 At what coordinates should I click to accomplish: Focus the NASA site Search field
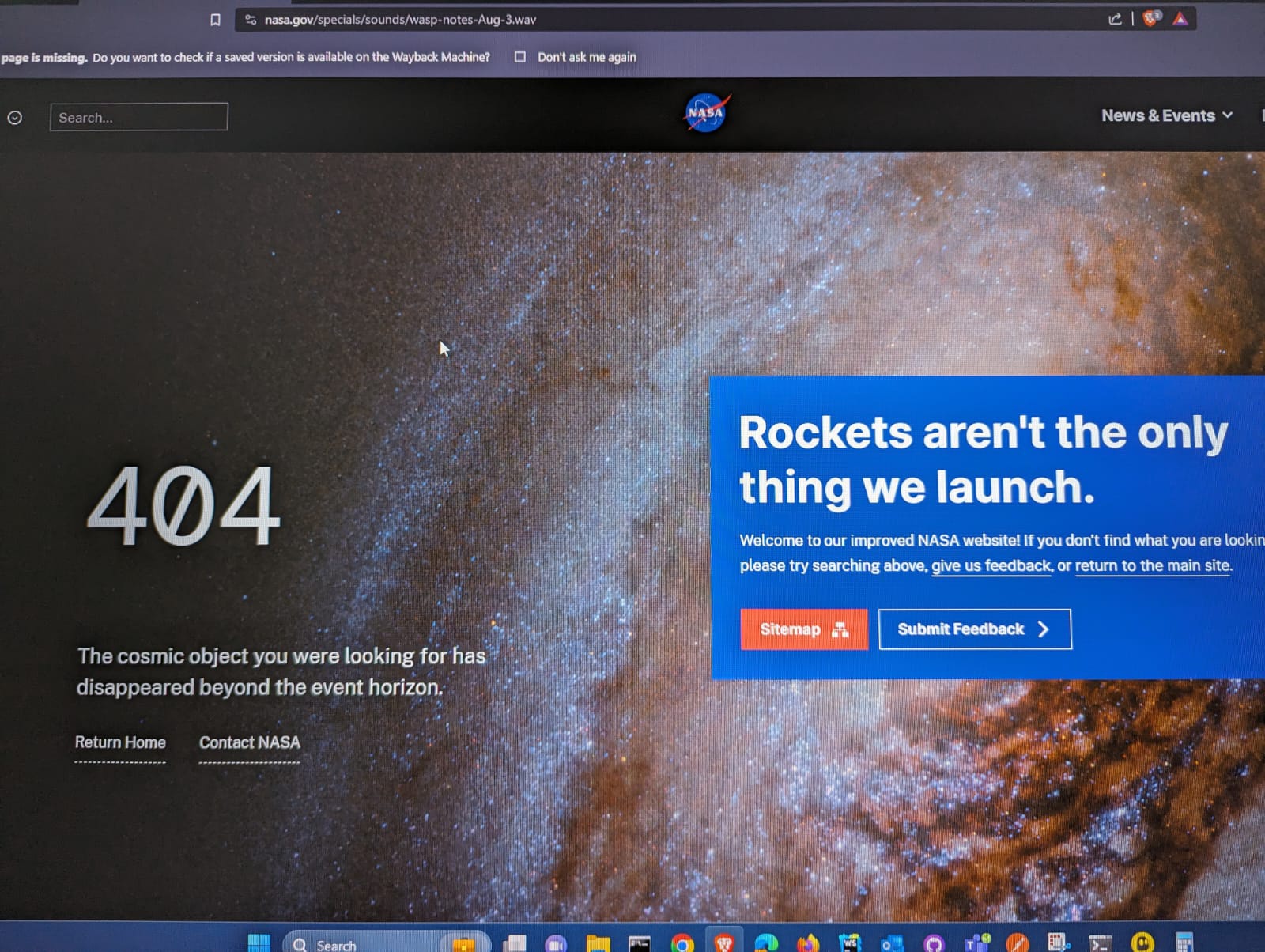(139, 117)
